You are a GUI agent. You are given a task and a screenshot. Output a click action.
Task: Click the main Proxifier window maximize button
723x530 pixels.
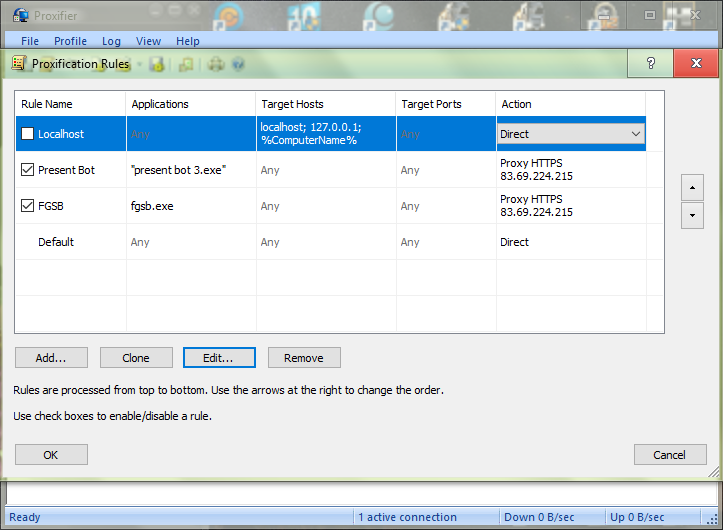650,15
